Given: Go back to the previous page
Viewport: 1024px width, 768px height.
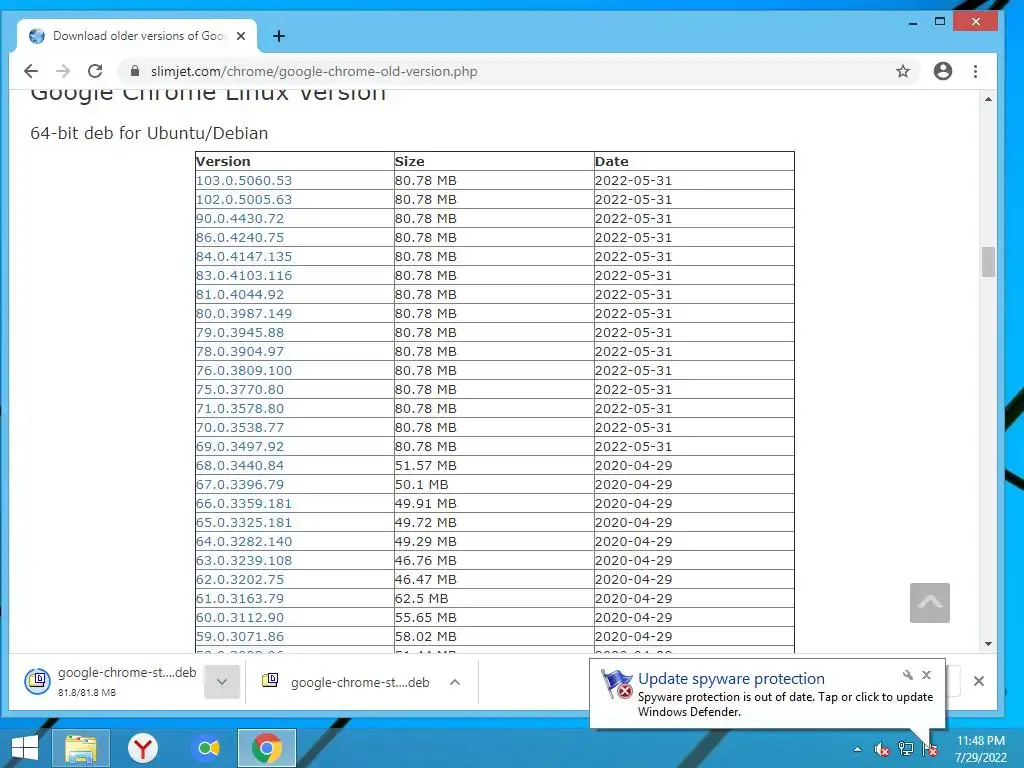Looking at the screenshot, I should (x=31, y=71).
